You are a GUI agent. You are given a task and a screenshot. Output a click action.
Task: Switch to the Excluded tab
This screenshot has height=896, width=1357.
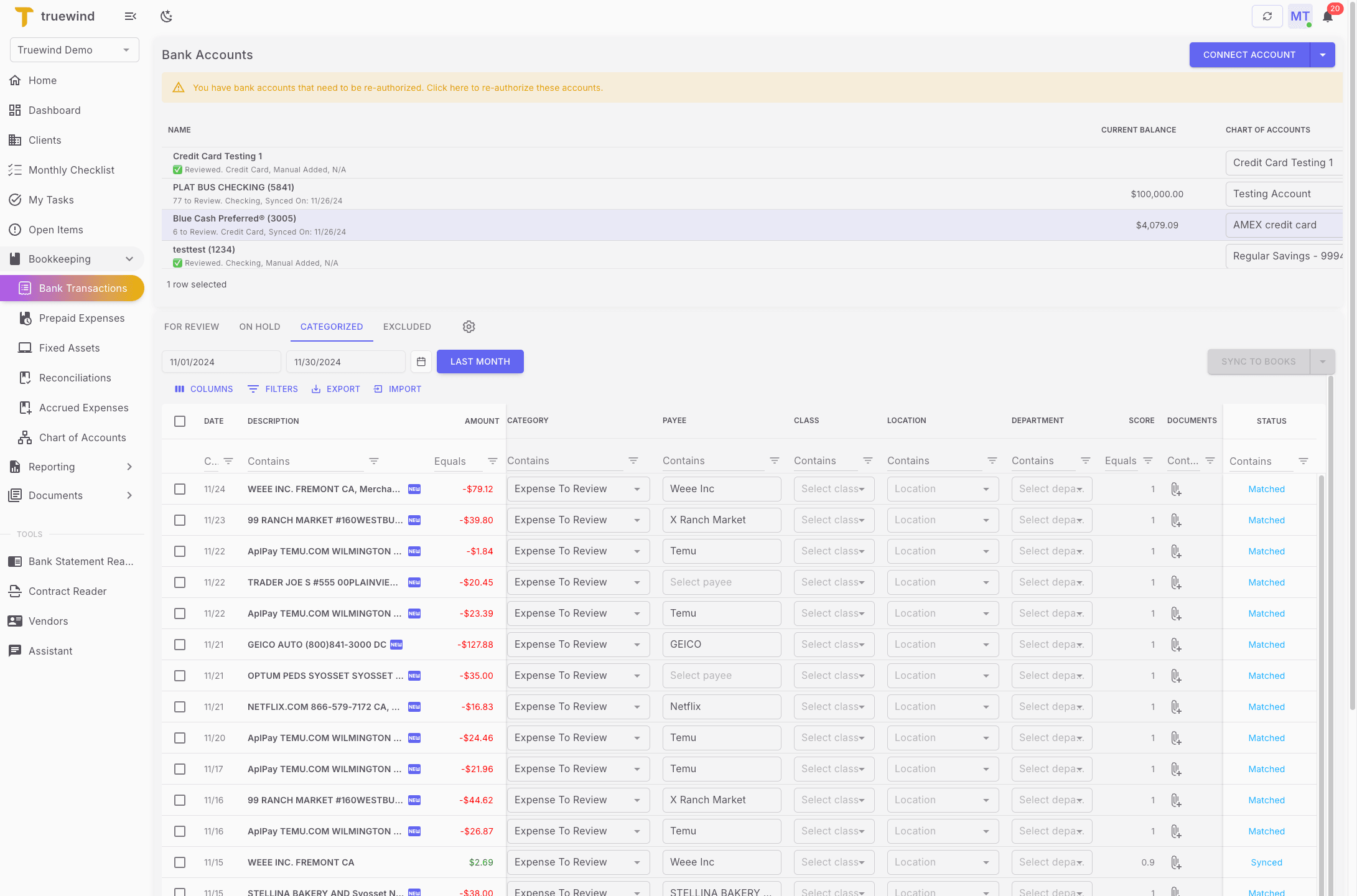(407, 327)
